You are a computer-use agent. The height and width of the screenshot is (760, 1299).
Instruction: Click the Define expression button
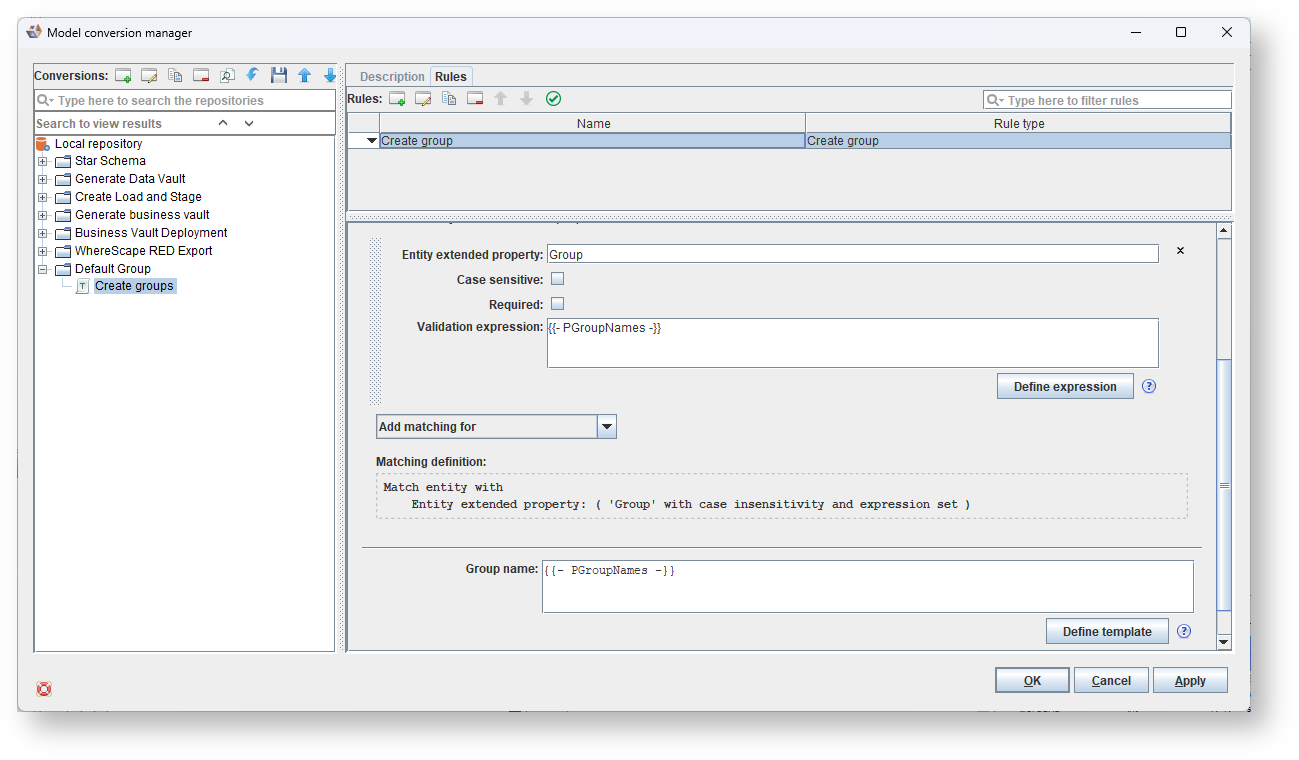1064,387
